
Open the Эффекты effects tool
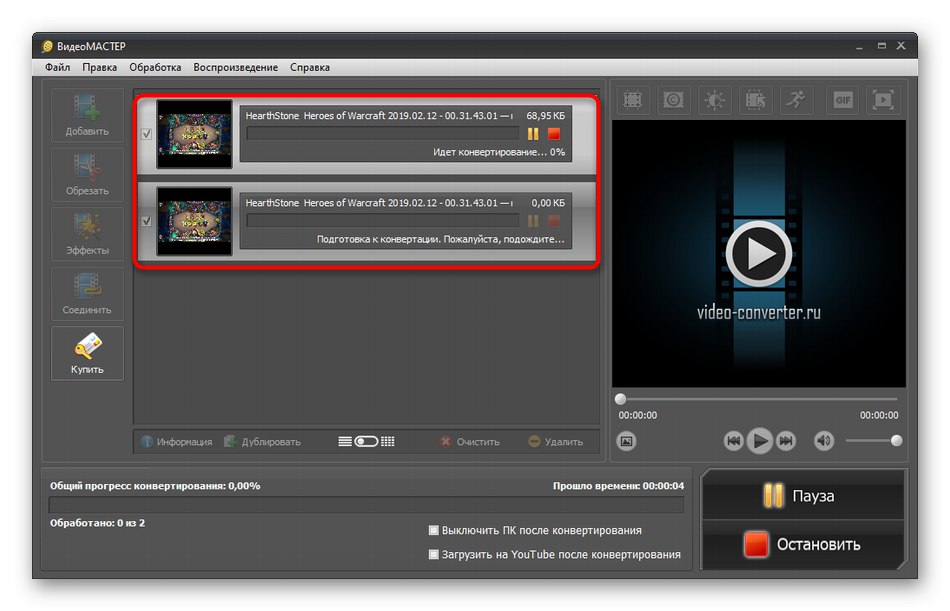tap(87, 234)
